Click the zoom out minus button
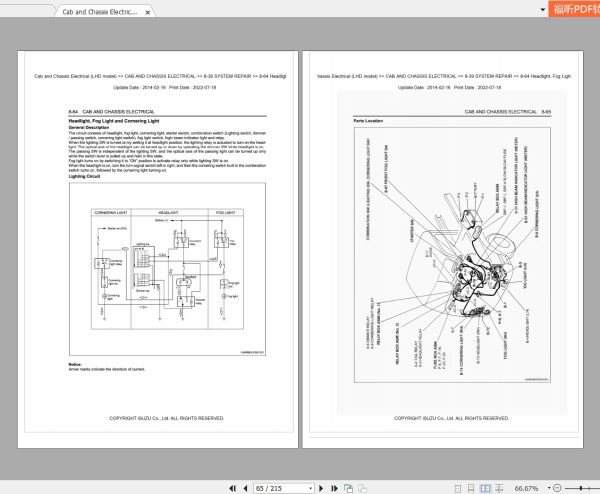 pyautogui.click(x=557, y=488)
